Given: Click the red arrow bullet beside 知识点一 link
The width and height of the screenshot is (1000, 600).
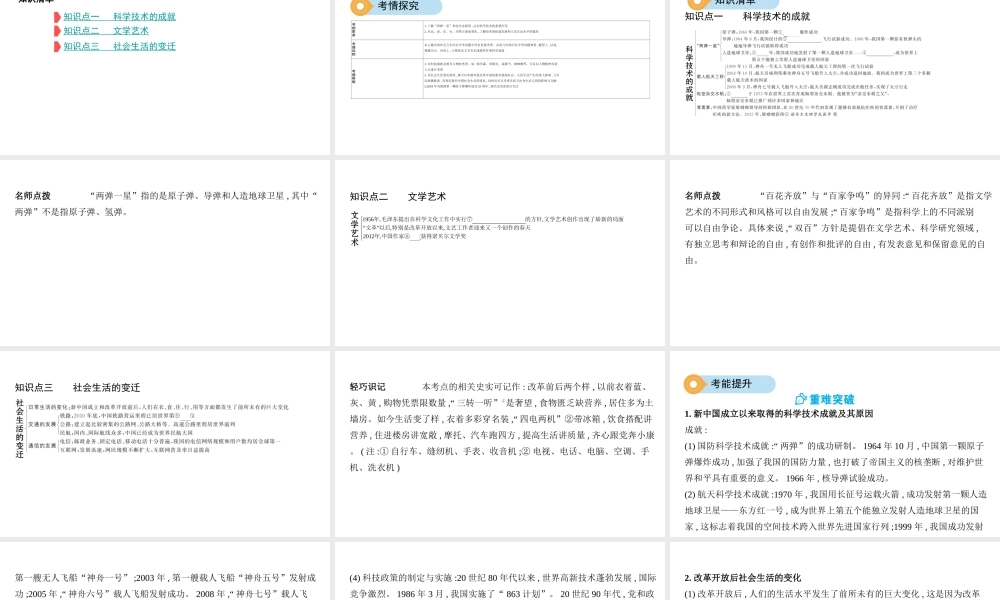Looking at the screenshot, I should tap(57, 17).
